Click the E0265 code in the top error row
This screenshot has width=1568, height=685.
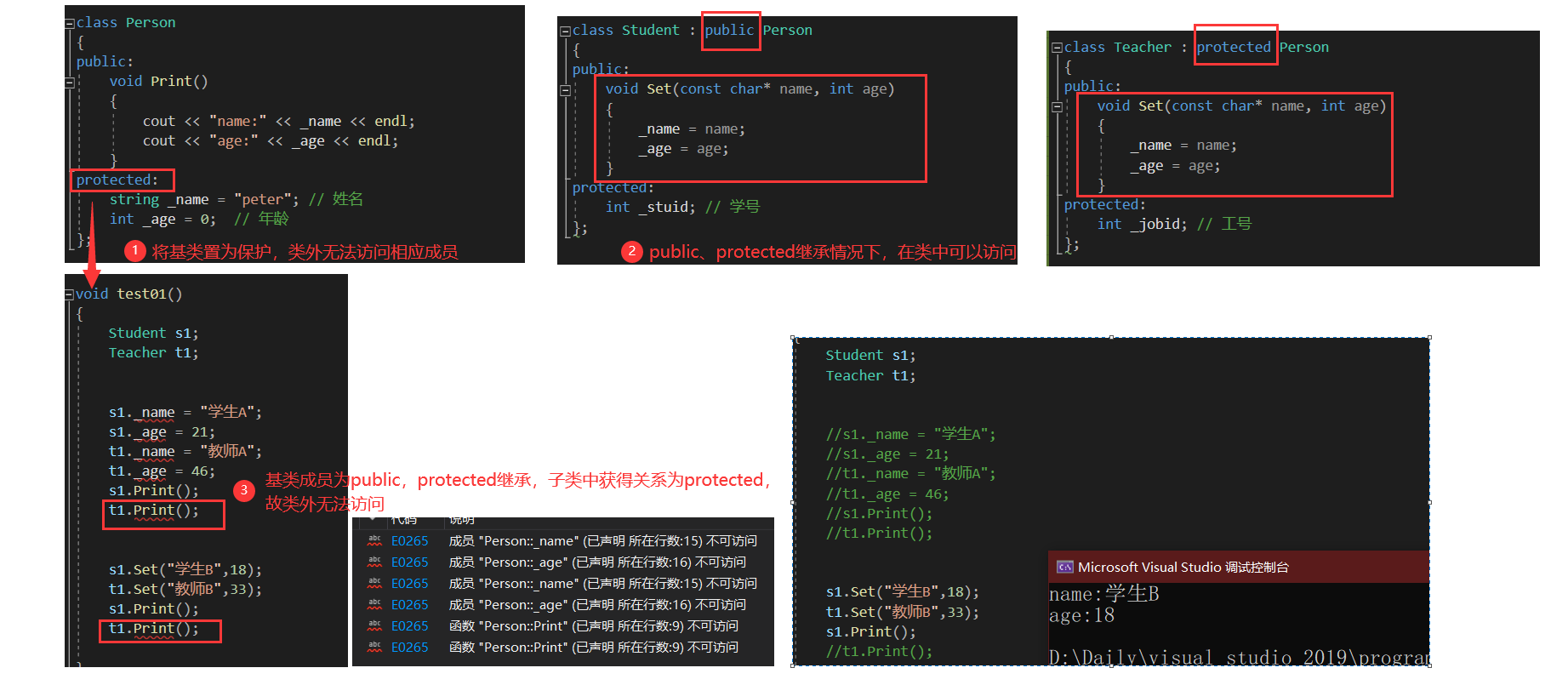[x=409, y=541]
